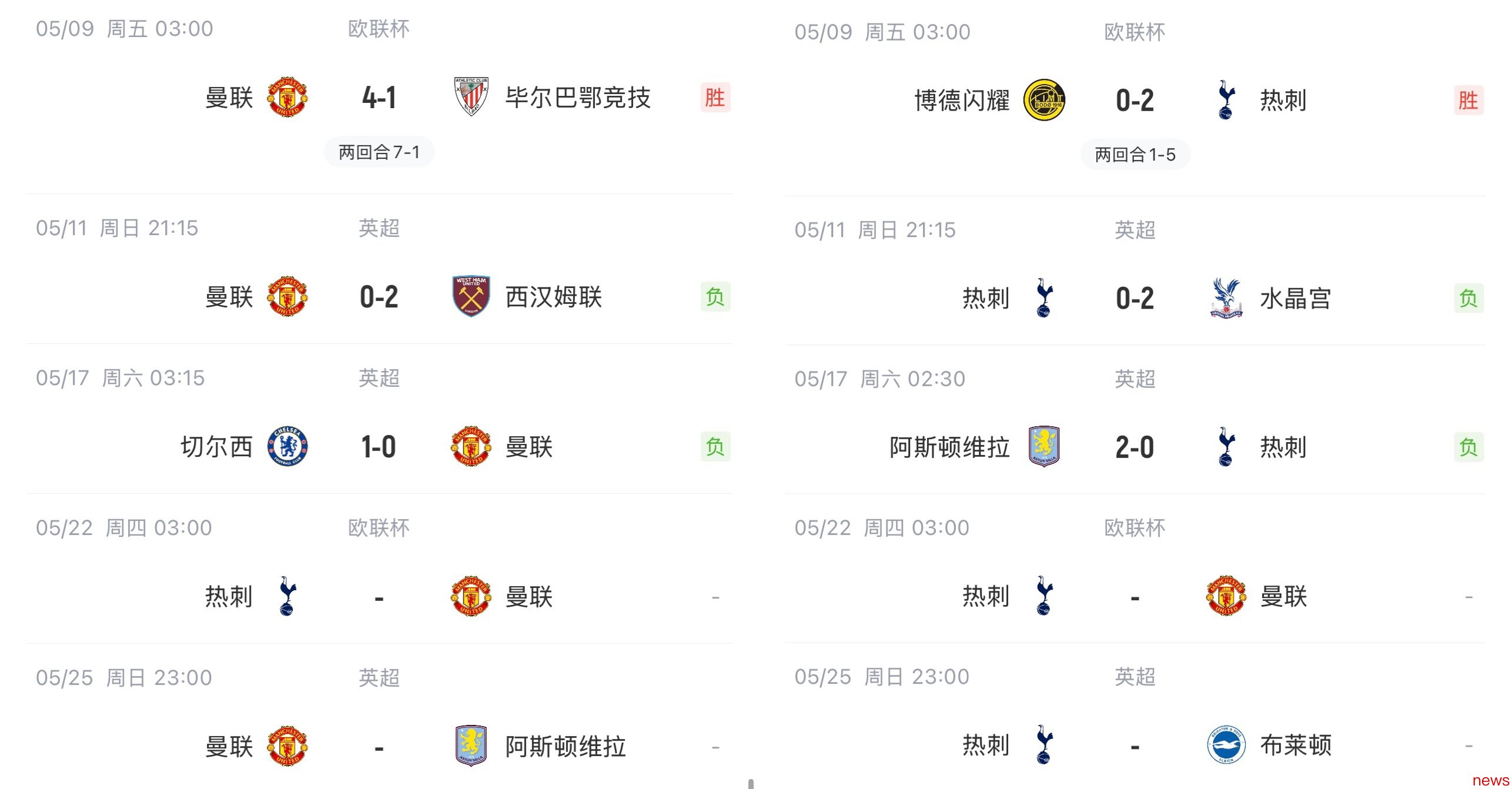Open the 切尔西 1-0 曼联 score

tap(379, 446)
